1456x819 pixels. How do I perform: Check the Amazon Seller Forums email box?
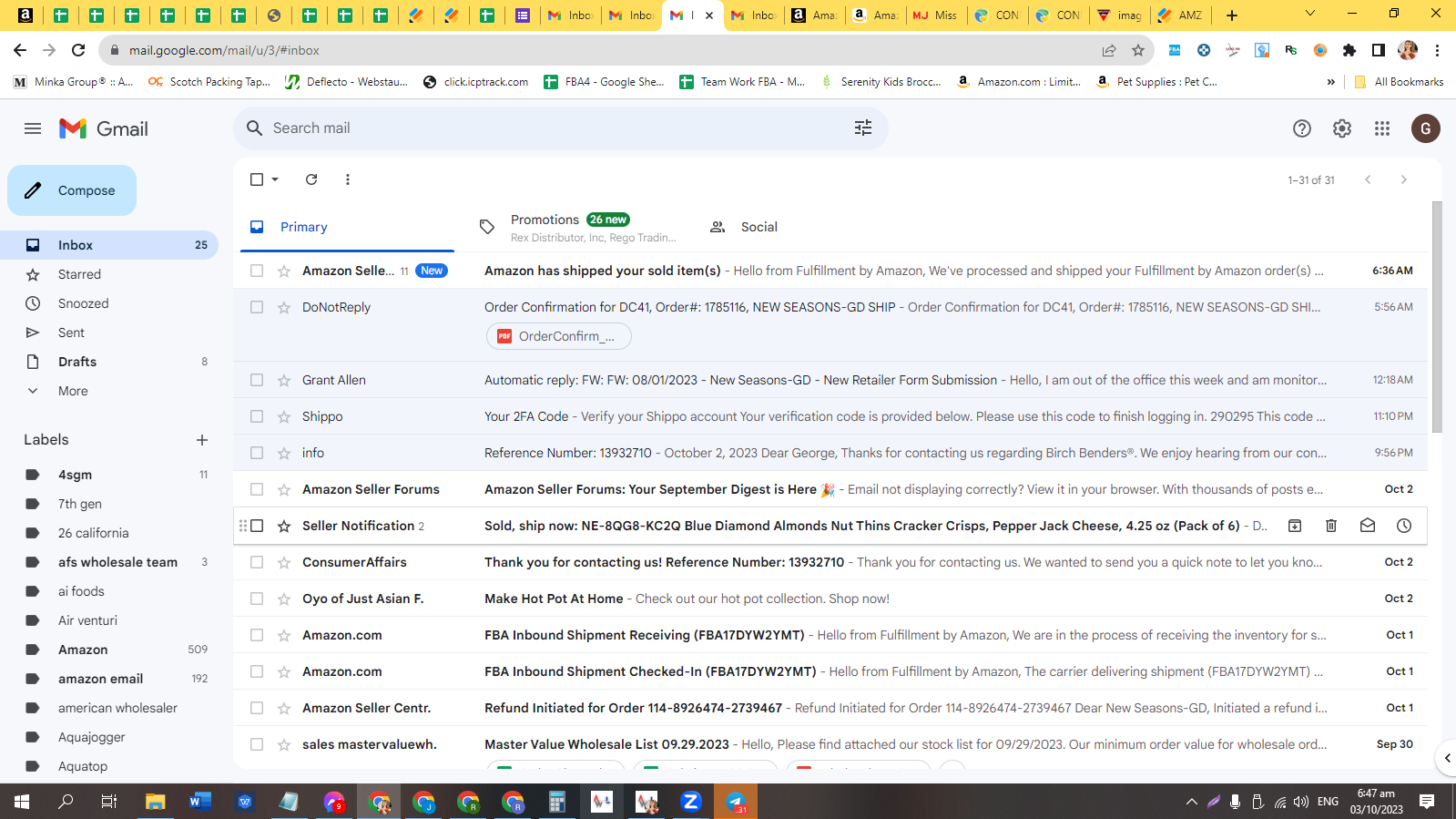[x=257, y=489]
